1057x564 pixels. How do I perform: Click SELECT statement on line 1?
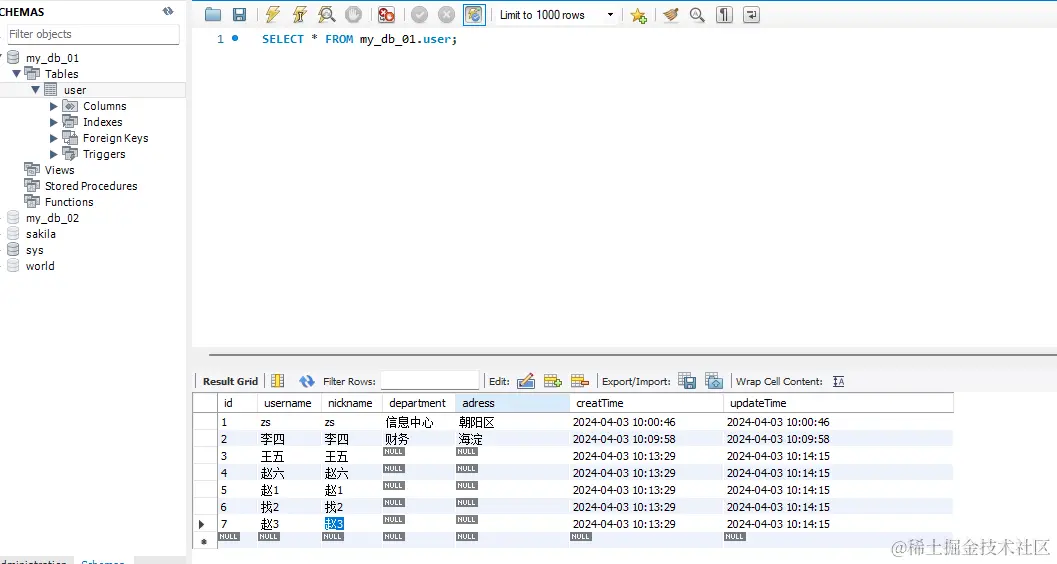click(x=359, y=39)
